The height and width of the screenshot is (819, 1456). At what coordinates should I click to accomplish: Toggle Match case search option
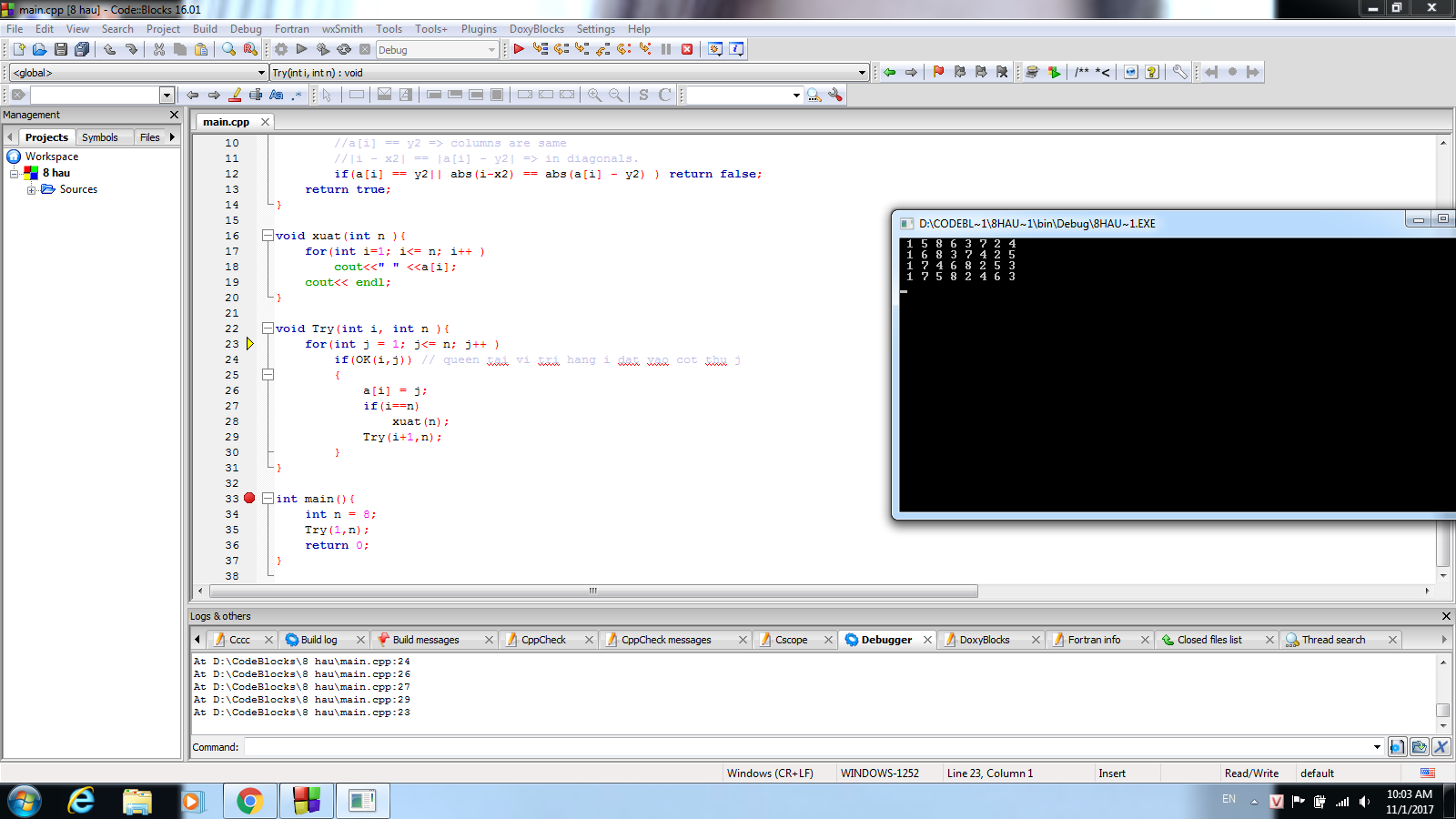[x=277, y=95]
